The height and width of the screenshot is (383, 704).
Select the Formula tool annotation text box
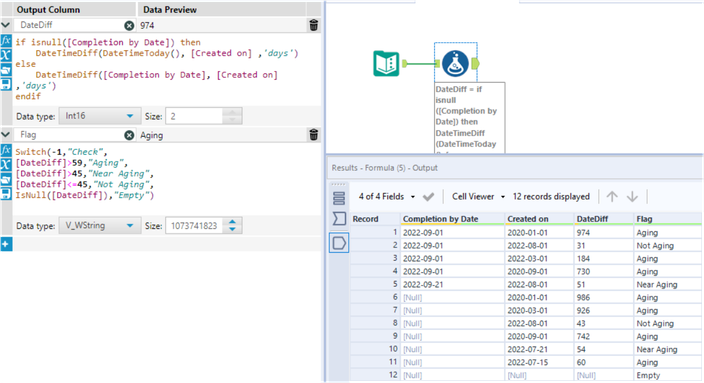[x=469, y=118]
